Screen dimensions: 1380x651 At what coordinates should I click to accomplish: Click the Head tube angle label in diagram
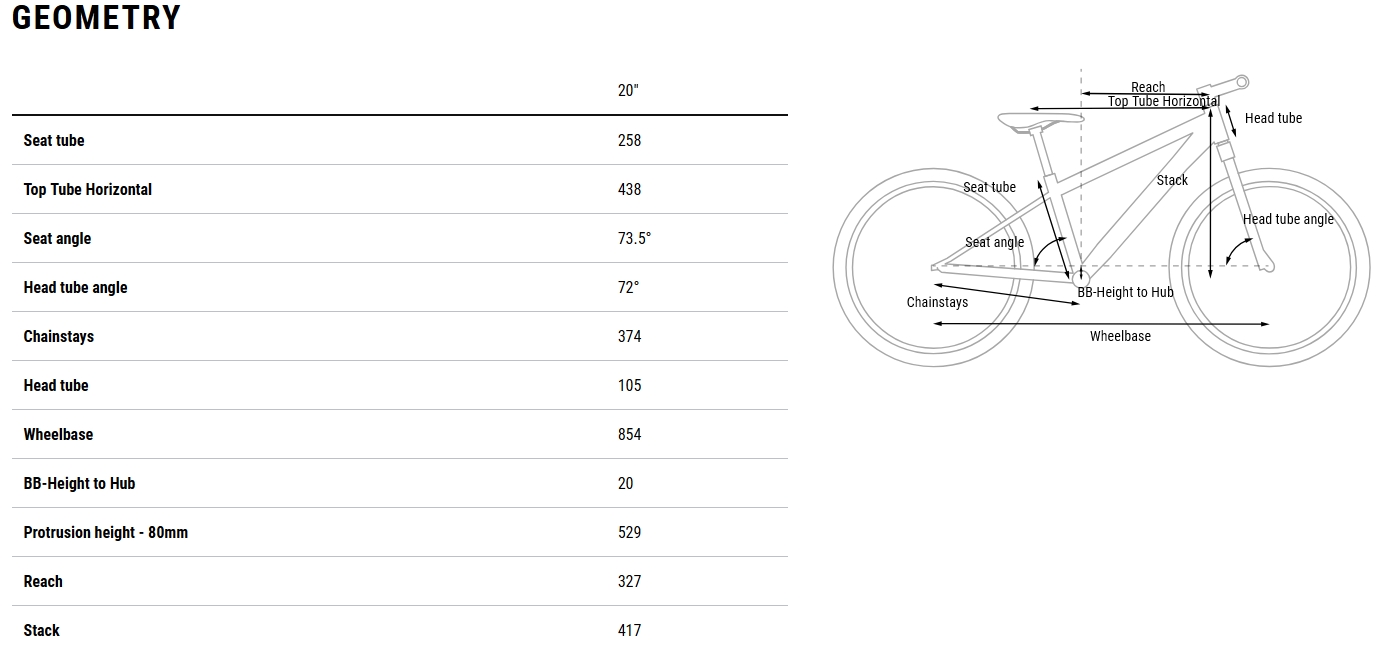[x=1288, y=219]
